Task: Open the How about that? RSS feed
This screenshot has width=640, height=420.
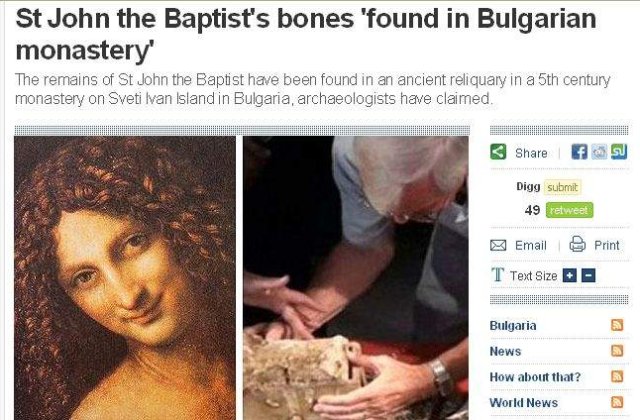Action: (x=617, y=376)
